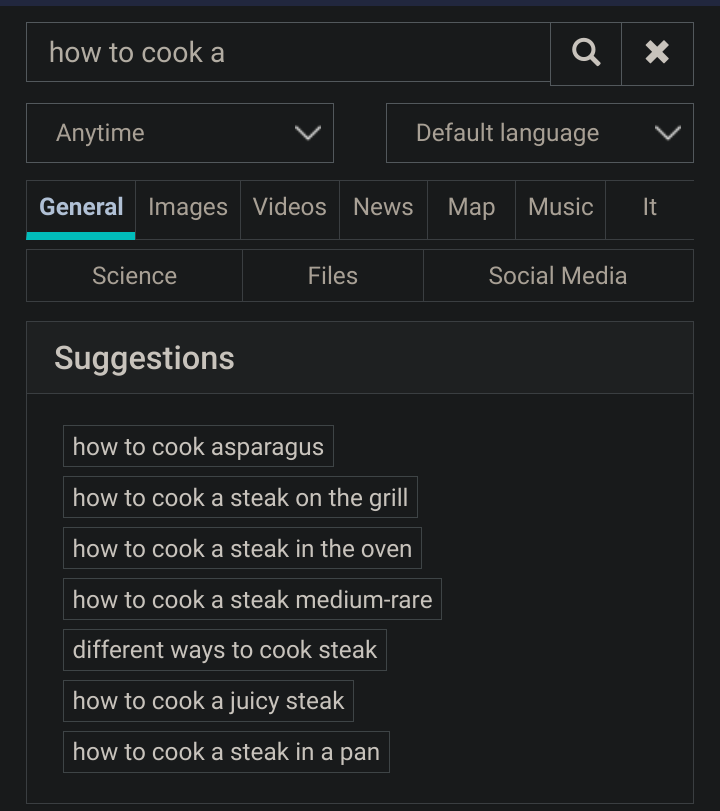Image resolution: width=720 pixels, height=811 pixels.
Task: Click the magnifying glass search icon
Action: point(585,52)
